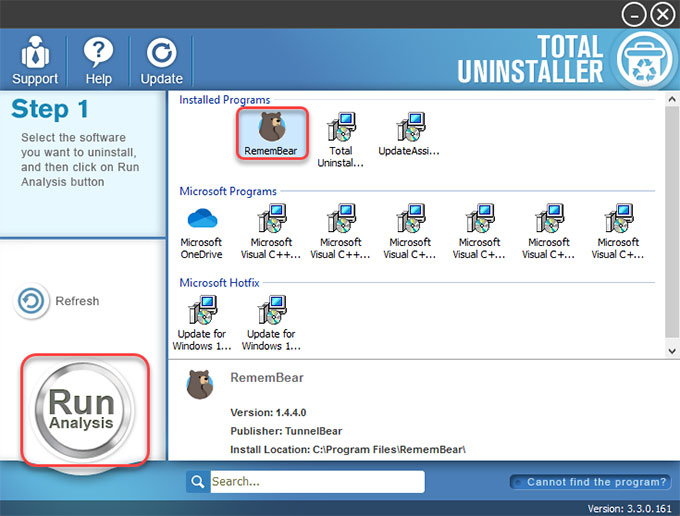Viewport: 680px width, 516px height.
Task: Start the Run Analysis button
Action: tap(82, 410)
